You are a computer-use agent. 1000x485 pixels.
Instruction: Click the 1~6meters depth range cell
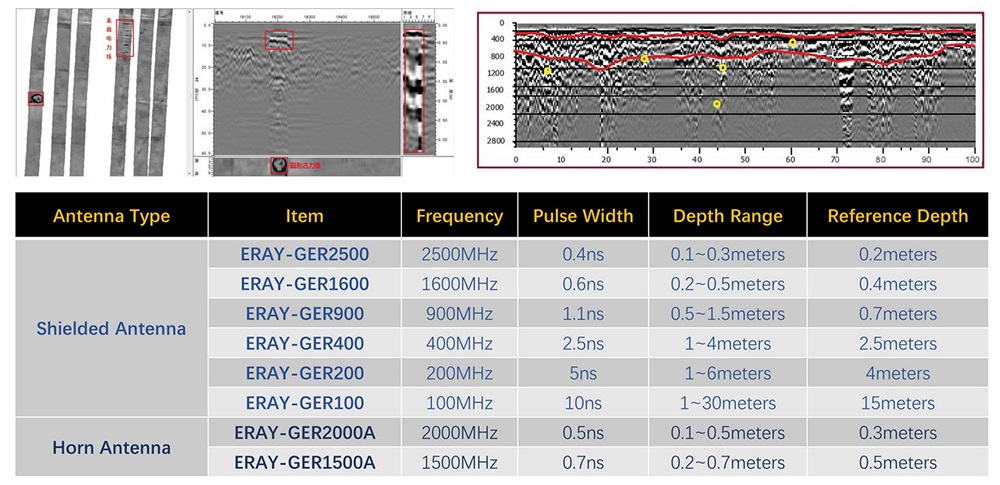[728, 373]
